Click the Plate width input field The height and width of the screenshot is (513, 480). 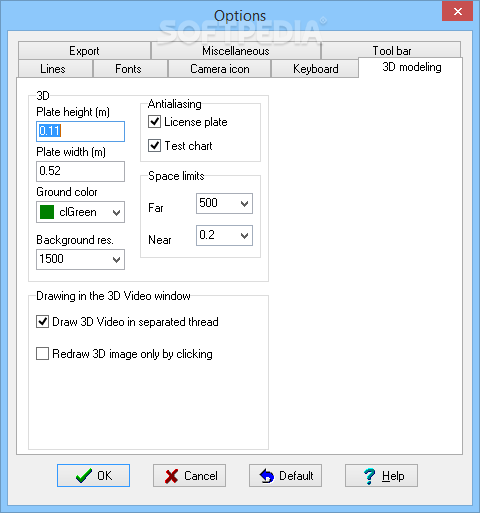click(x=80, y=171)
